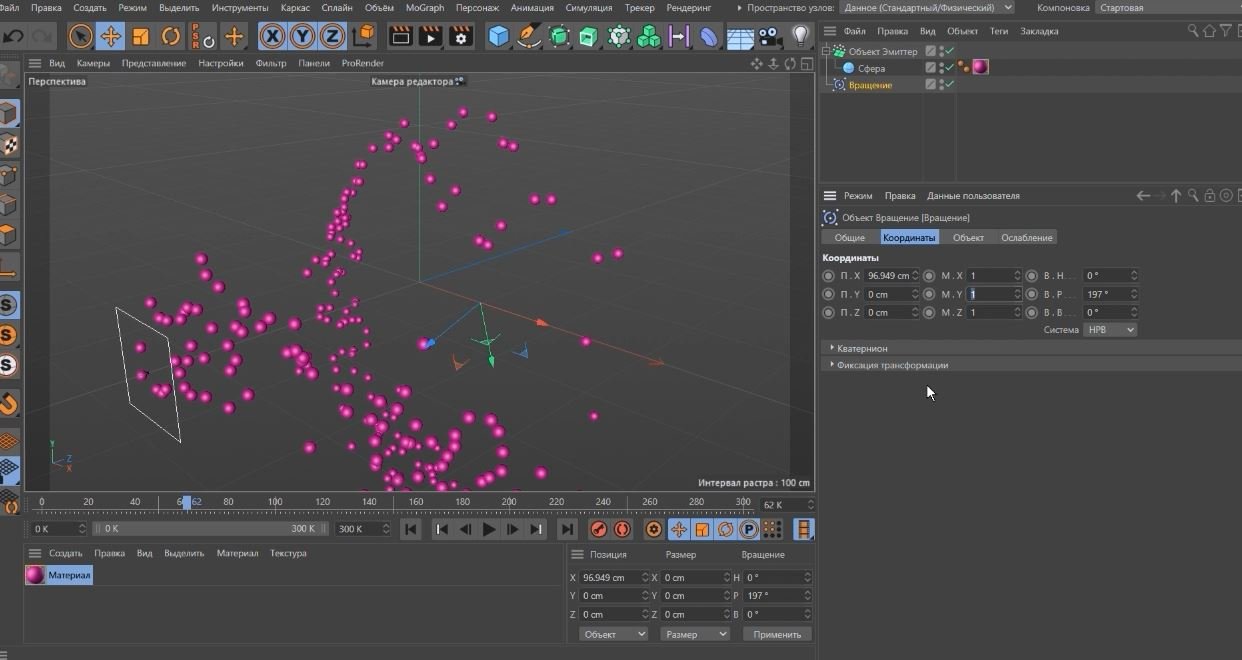Open keyframe selection gear icon
The height and width of the screenshot is (660, 1242).
pyautogui.click(x=655, y=529)
